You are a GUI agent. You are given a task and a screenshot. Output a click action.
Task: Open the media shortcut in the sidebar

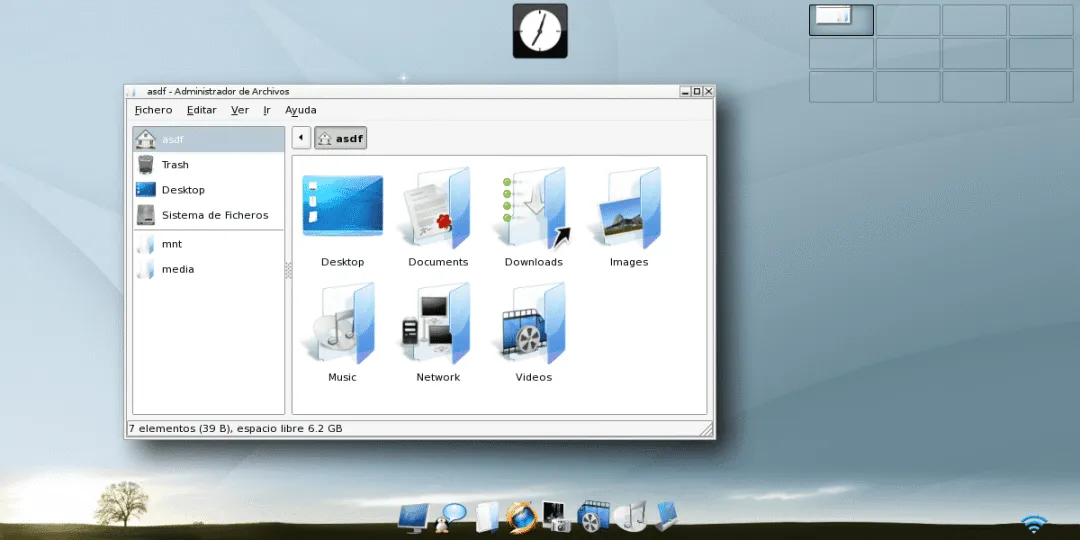(209, 269)
